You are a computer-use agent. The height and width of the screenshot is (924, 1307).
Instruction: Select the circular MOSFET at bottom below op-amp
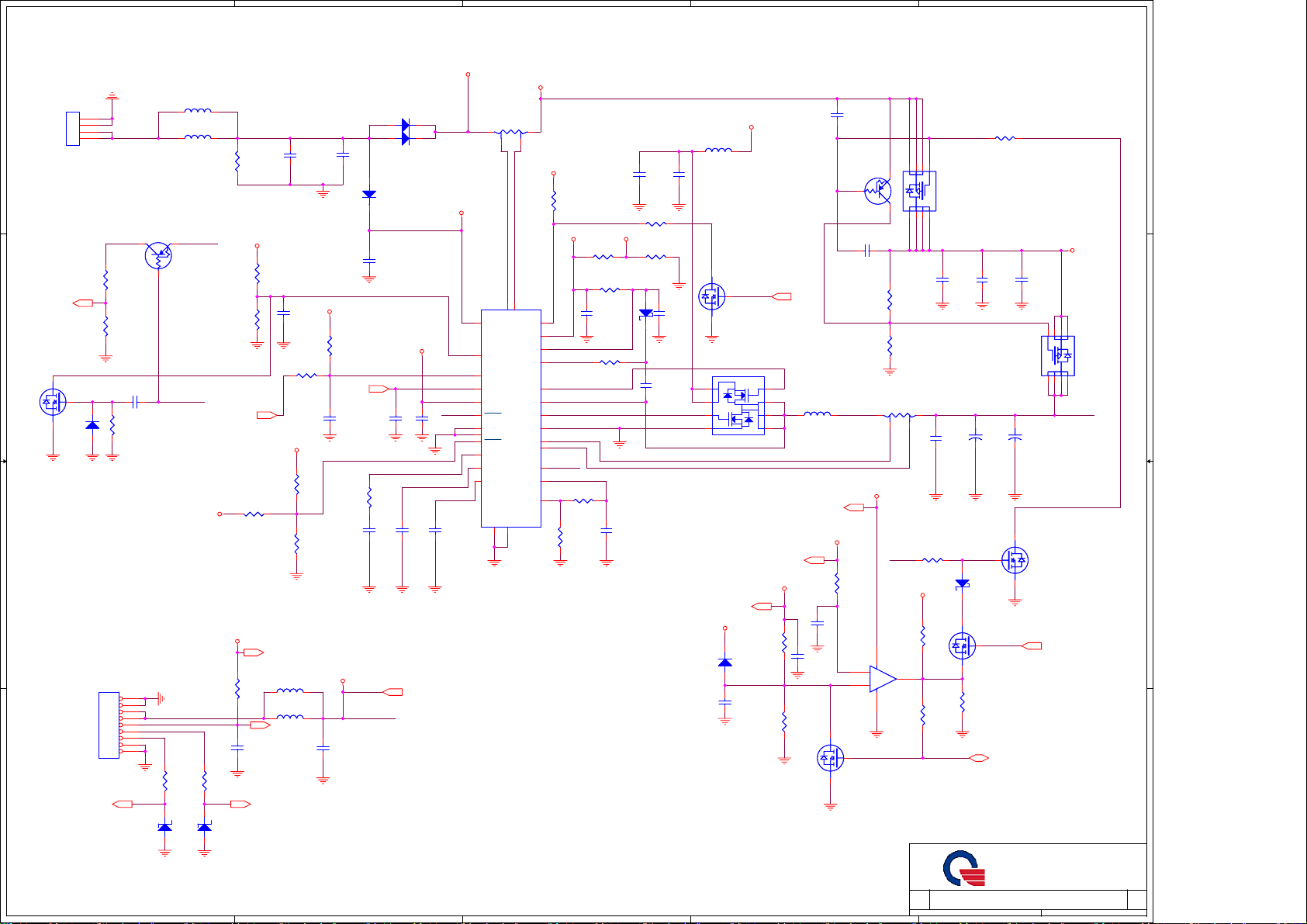(831, 758)
